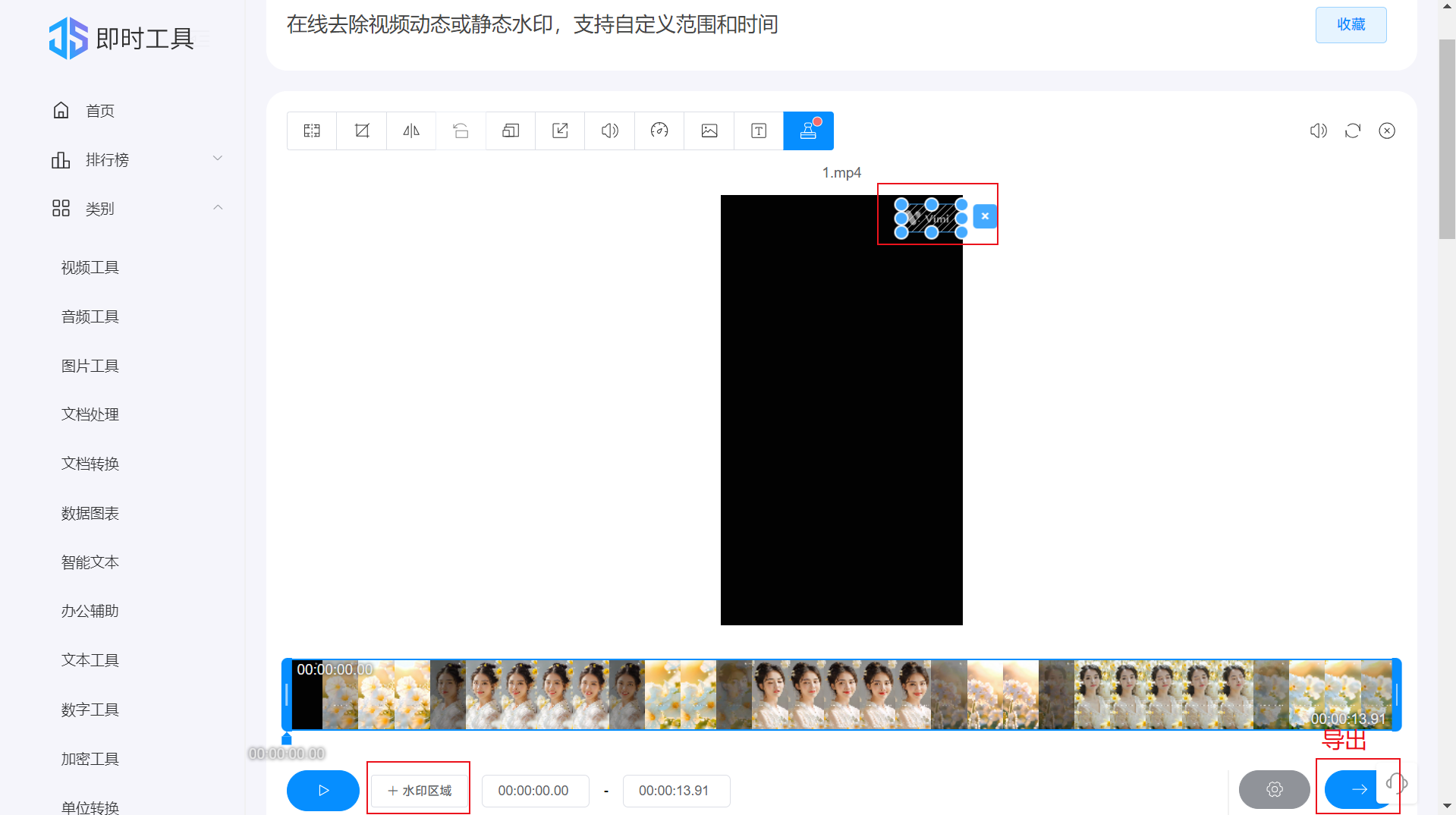1456x815 pixels.
Task: Click the refresh/reset icon at top right
Action: (1353, 131)
